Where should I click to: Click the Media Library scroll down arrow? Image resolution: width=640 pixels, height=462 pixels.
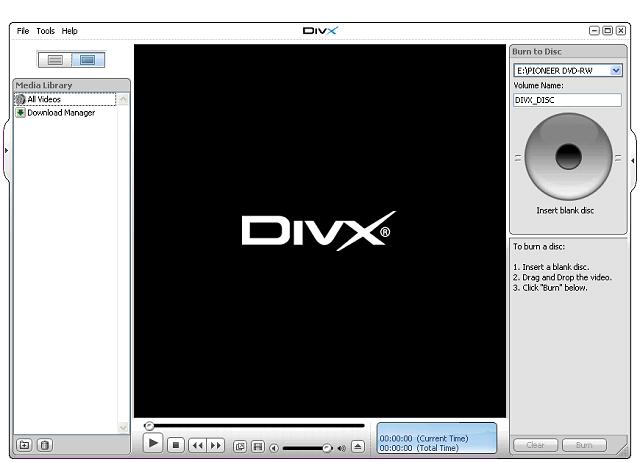[123, 427]
